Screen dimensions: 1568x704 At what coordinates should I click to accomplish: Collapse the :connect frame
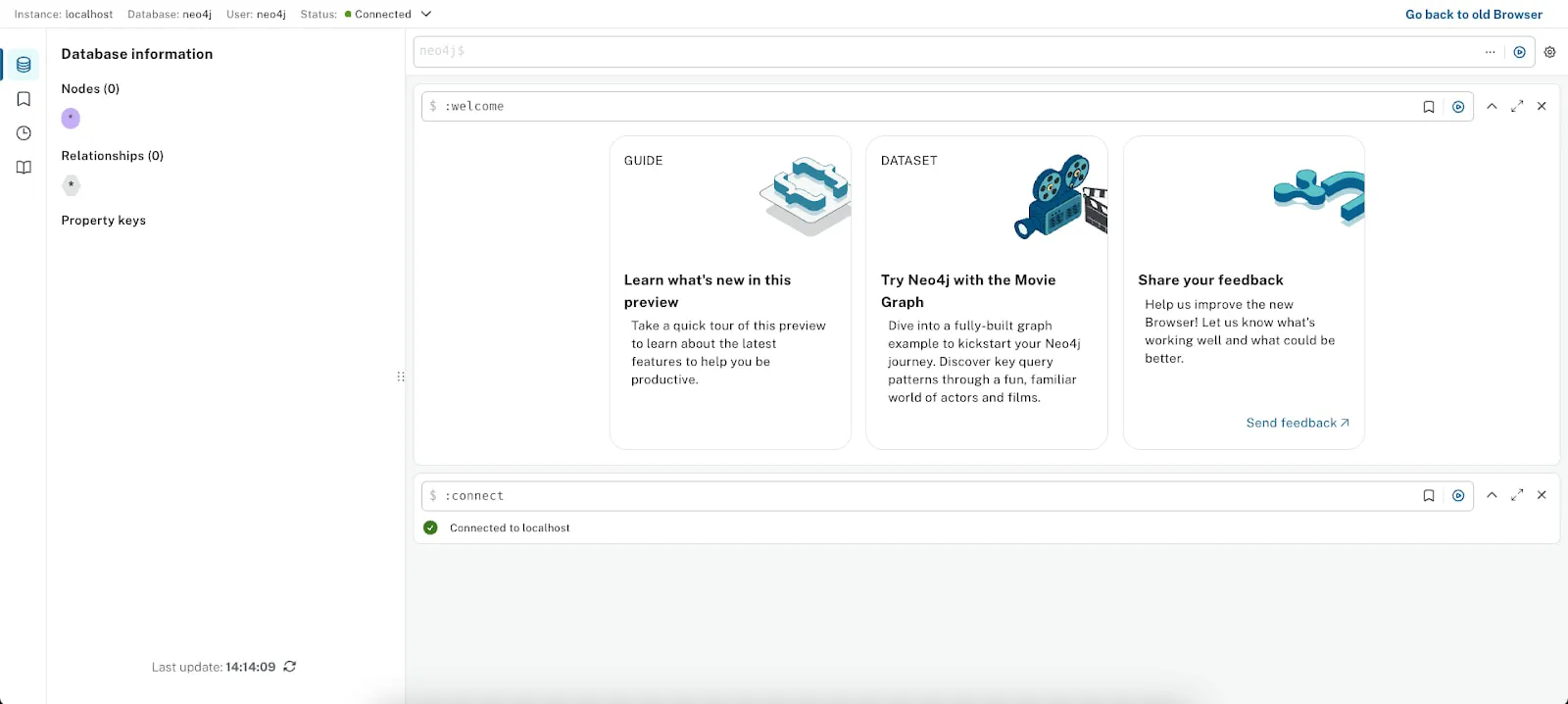pos(1492,495)
